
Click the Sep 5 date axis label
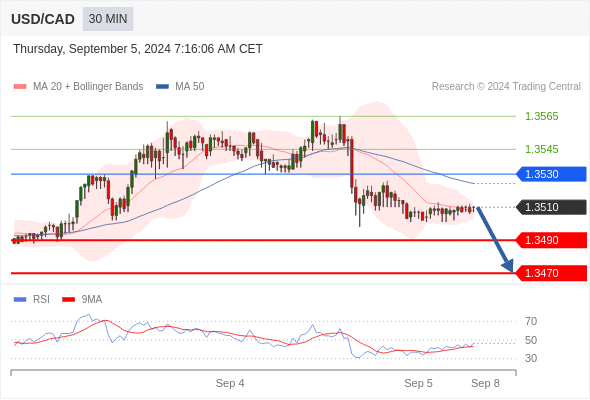point(418,383)
